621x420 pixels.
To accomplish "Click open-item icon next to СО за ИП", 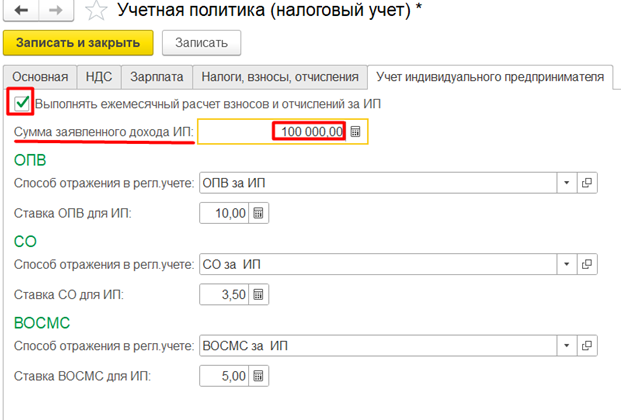I will pyautogui.click(x=587, y=264).
